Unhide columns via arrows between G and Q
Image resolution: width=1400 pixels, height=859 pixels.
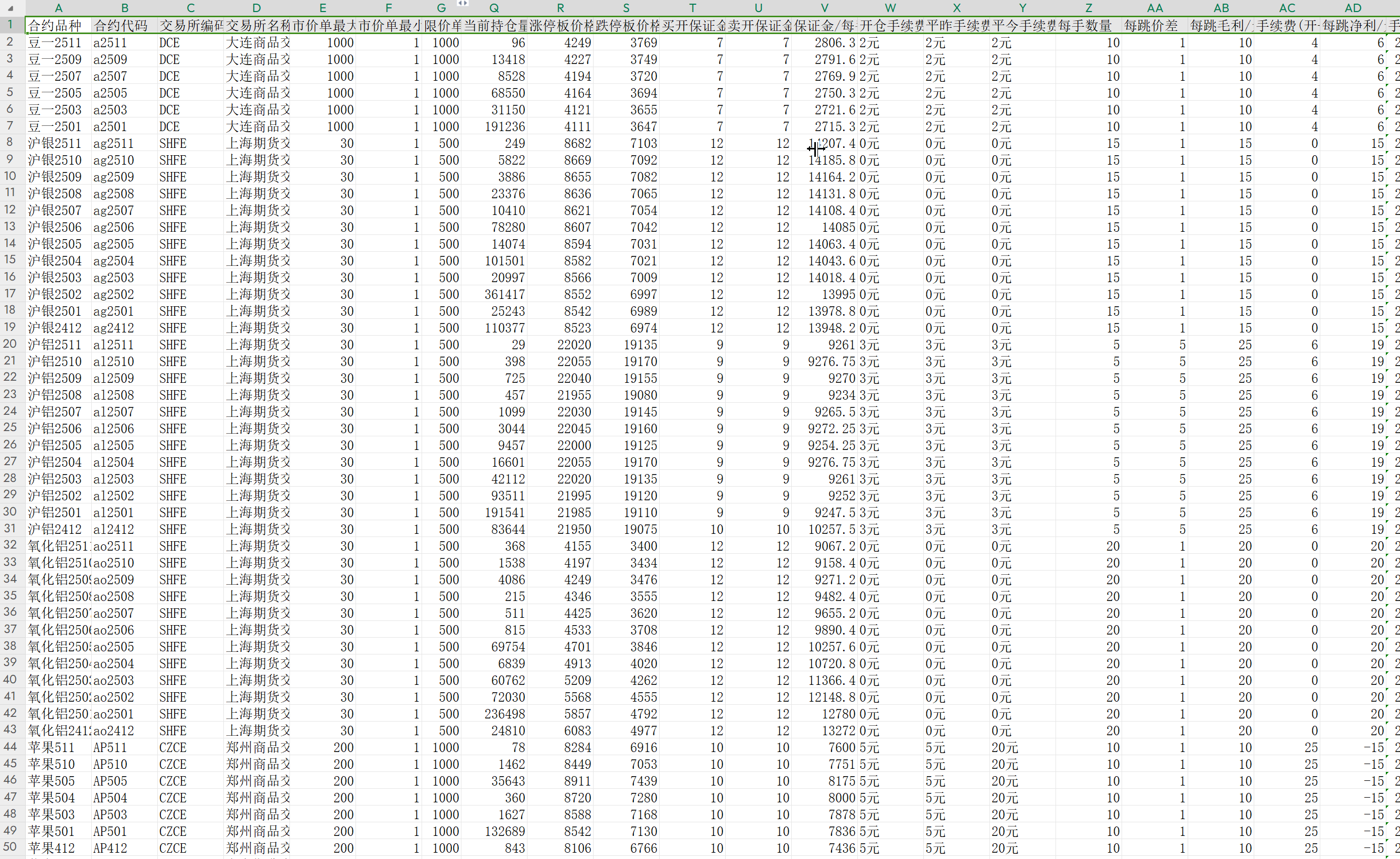click(x=462, y=3)
